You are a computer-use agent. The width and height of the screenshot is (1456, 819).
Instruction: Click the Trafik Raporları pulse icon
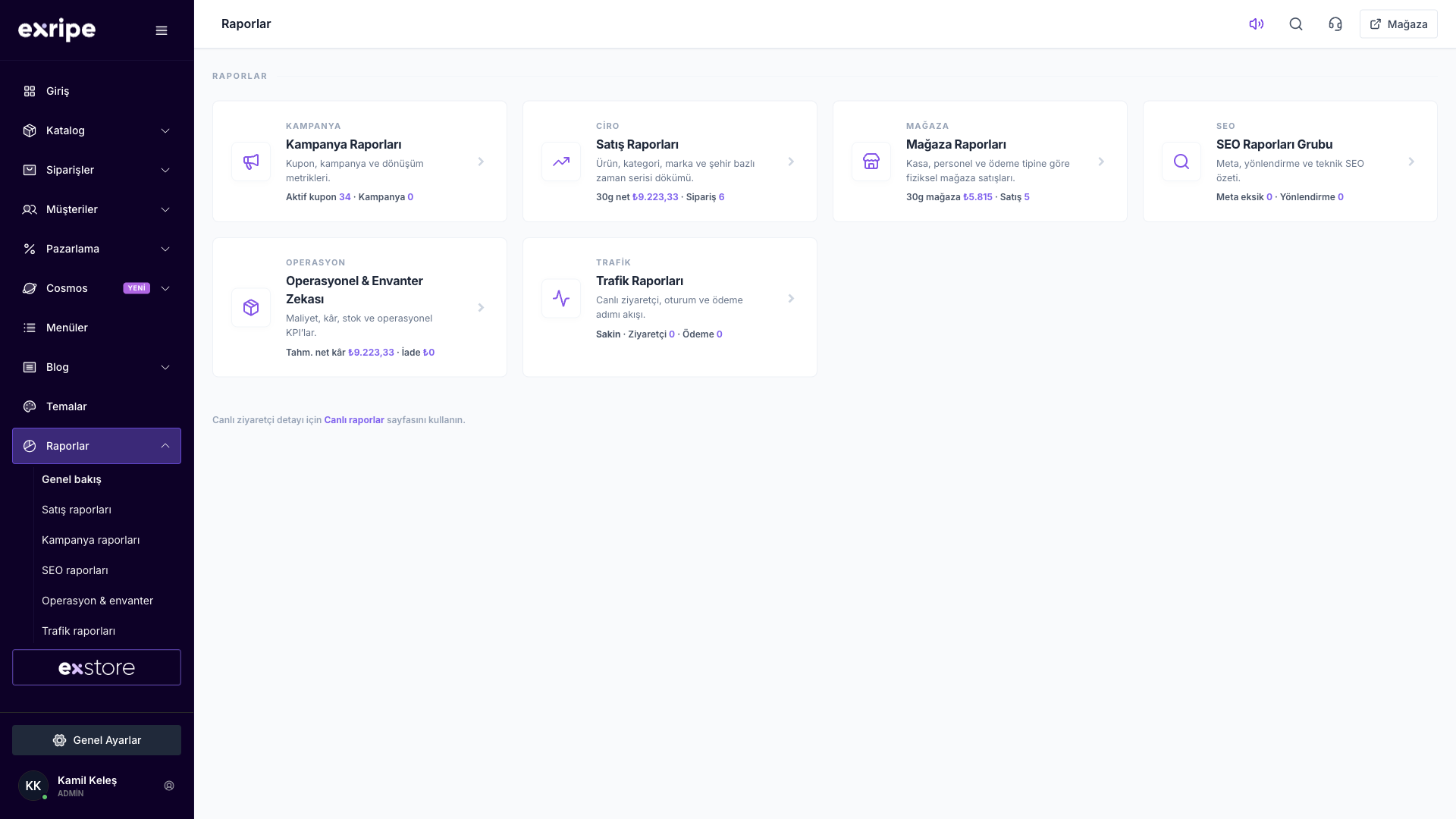pos(561,298)
